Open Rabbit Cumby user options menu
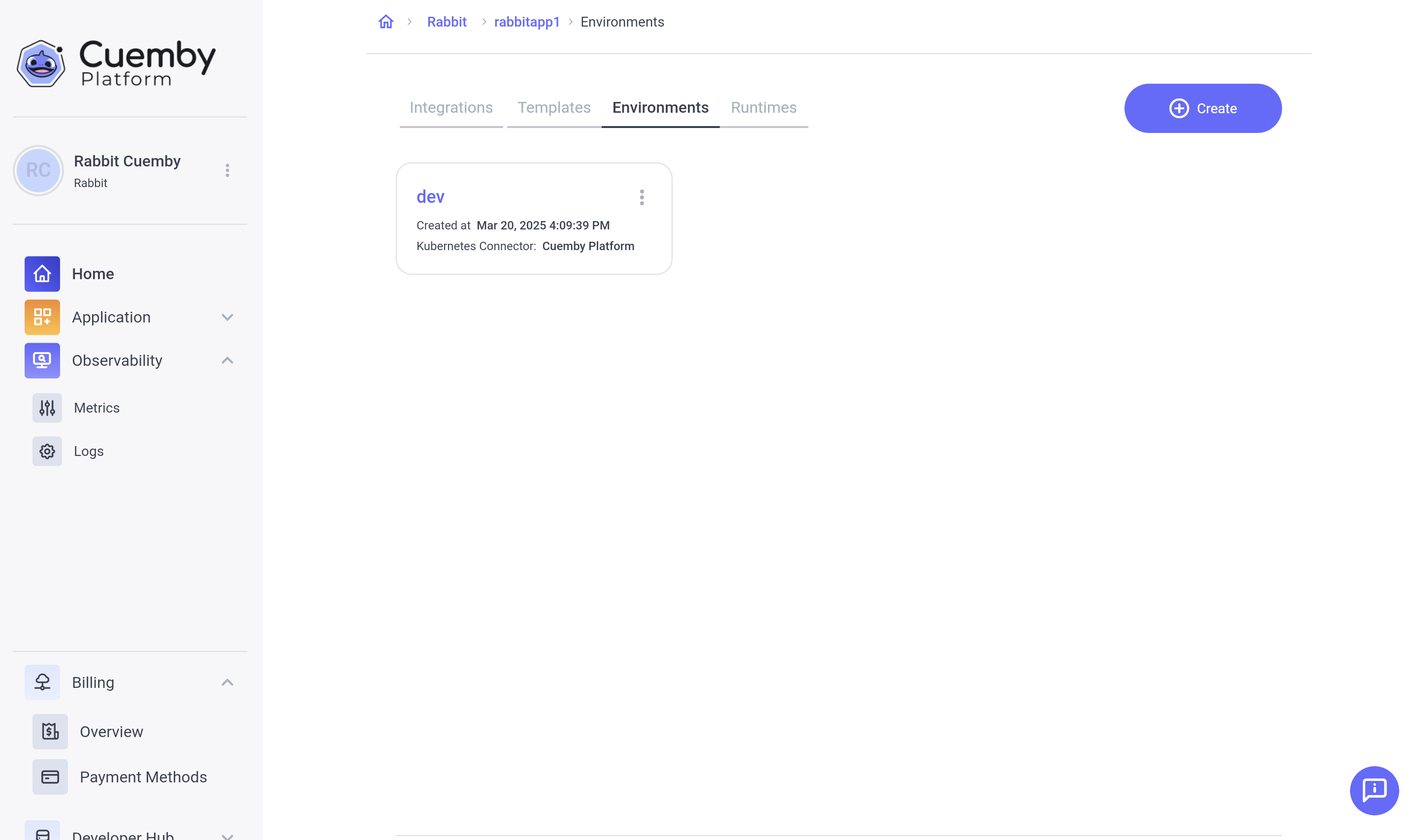1415x840 pixels. click(x=227, y=170)
